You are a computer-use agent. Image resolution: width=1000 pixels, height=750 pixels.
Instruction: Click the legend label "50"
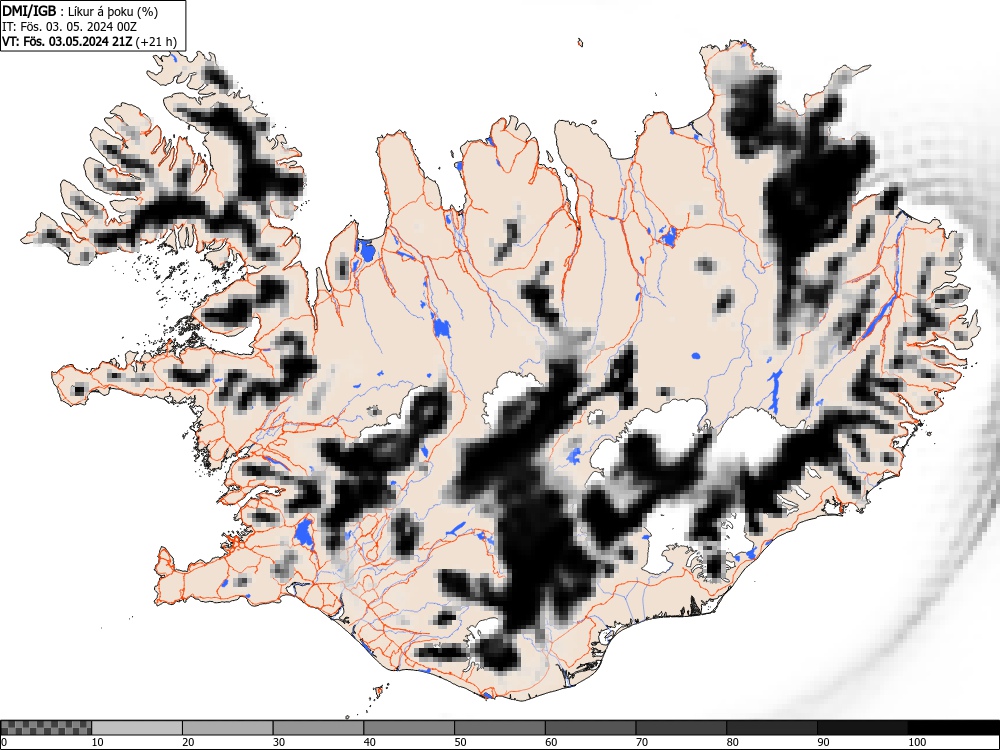coord(460,742)
